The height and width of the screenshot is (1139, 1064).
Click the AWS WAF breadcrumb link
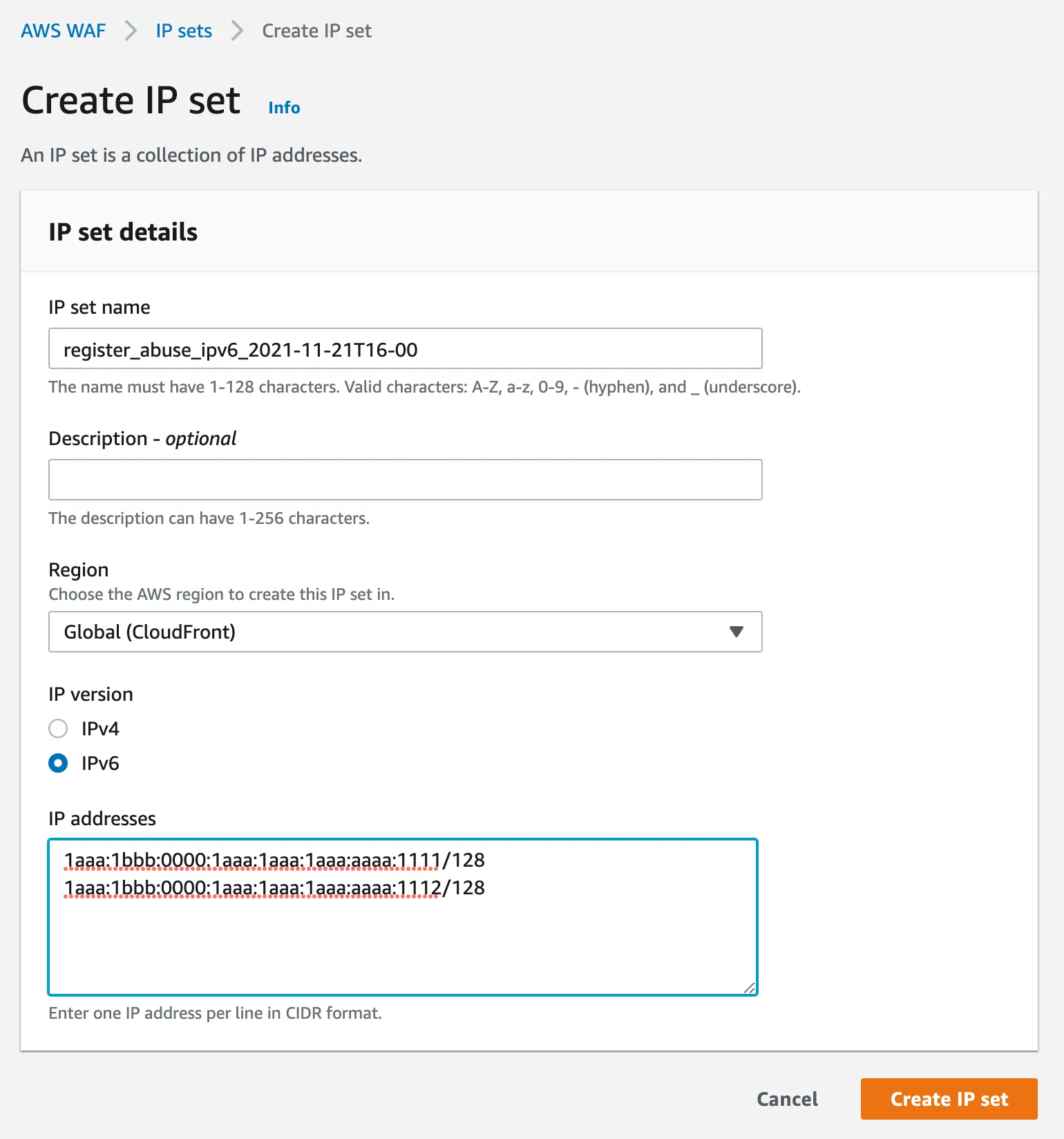click(x=63, y=31)
